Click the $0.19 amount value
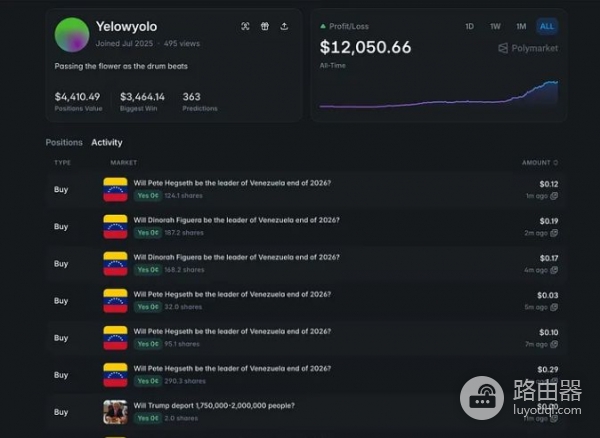Viewport: 600px width, 438px height. tap(549, 221)
